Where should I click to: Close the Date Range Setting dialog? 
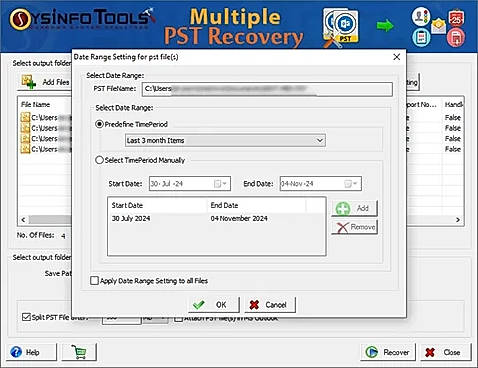click(x=396, y=57)
